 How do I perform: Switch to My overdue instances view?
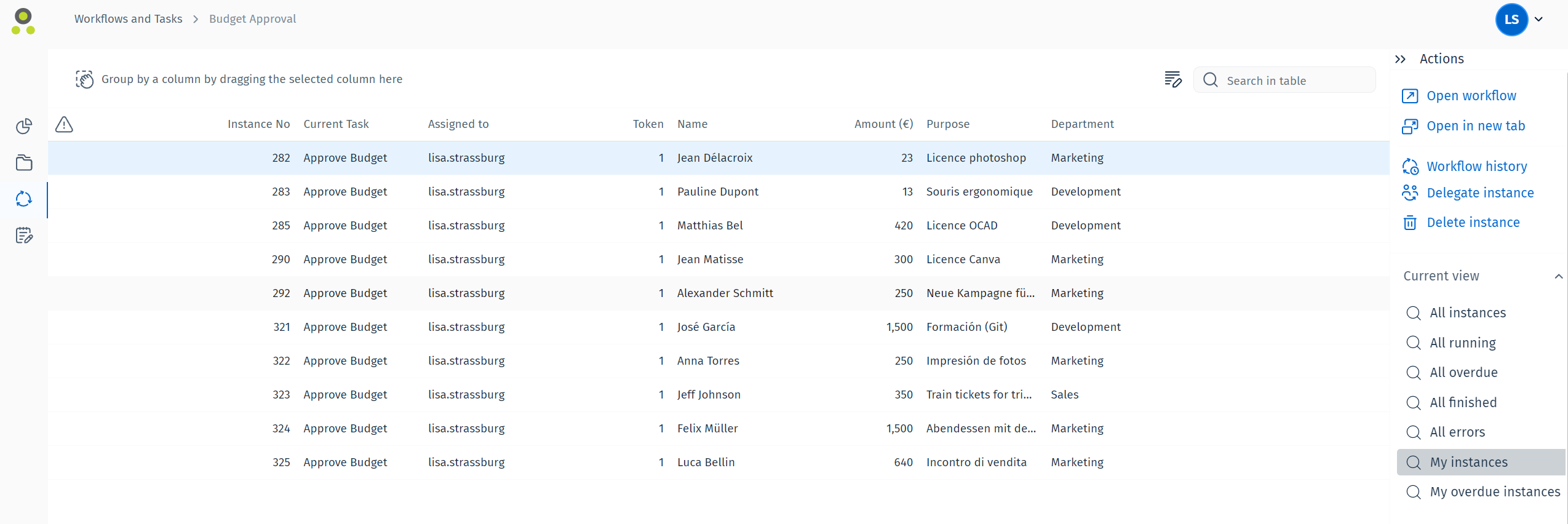pos(1494,492)
